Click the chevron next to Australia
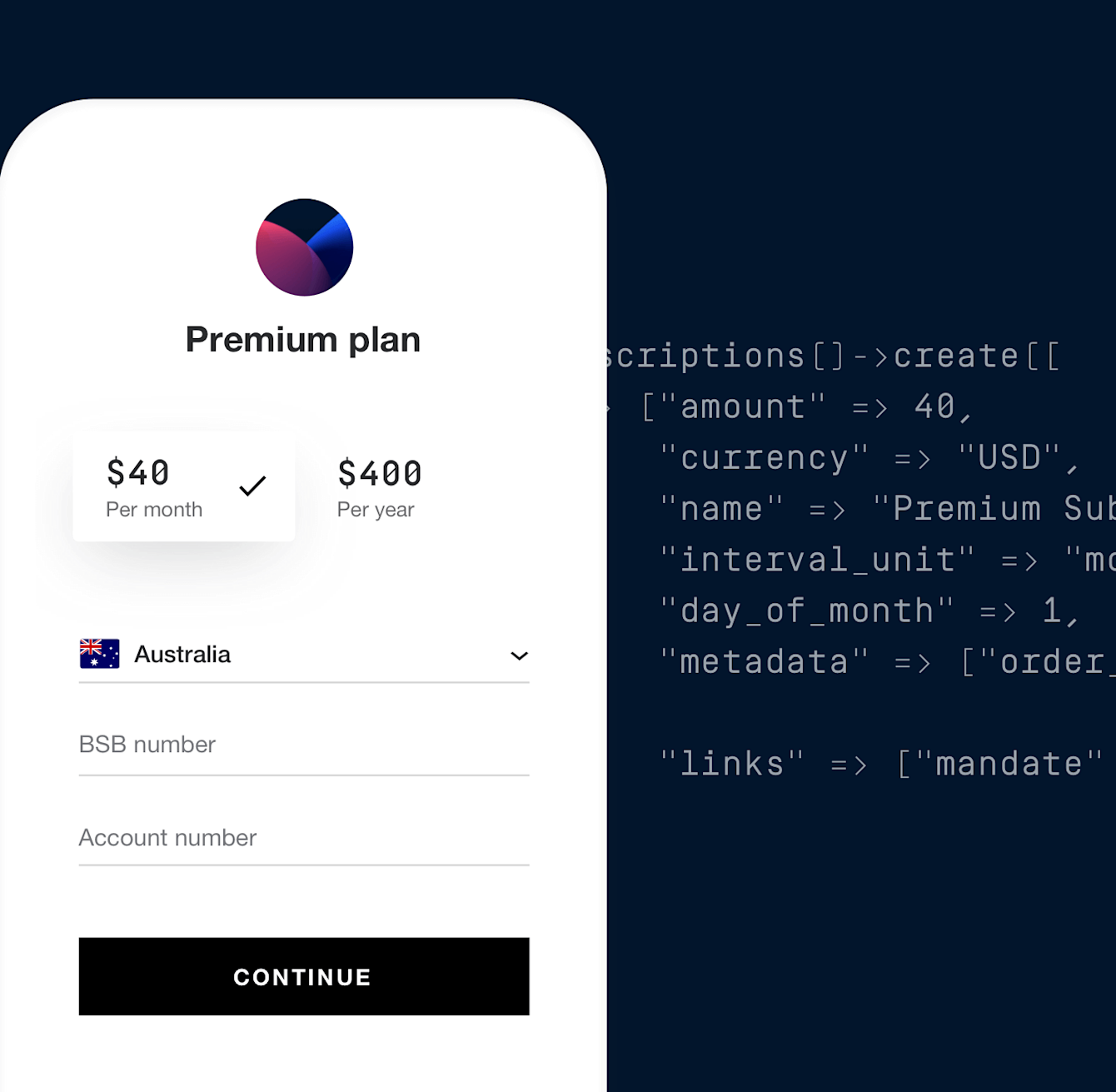This screenshot has height=1092, width=1116. tap(518, 656)
